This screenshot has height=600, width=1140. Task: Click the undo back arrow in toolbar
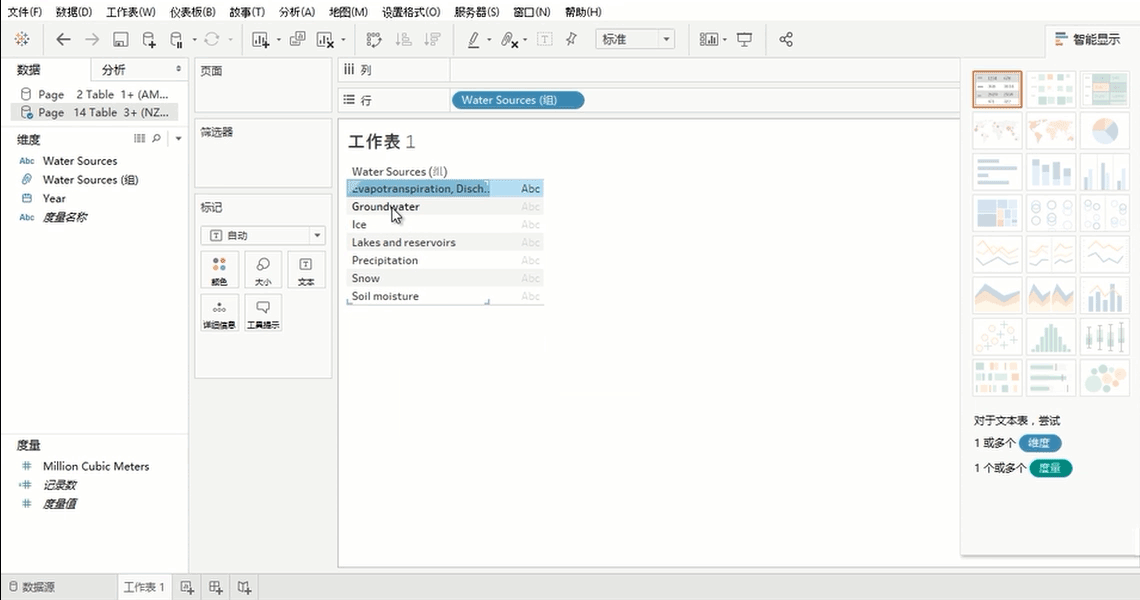point(64,39)
